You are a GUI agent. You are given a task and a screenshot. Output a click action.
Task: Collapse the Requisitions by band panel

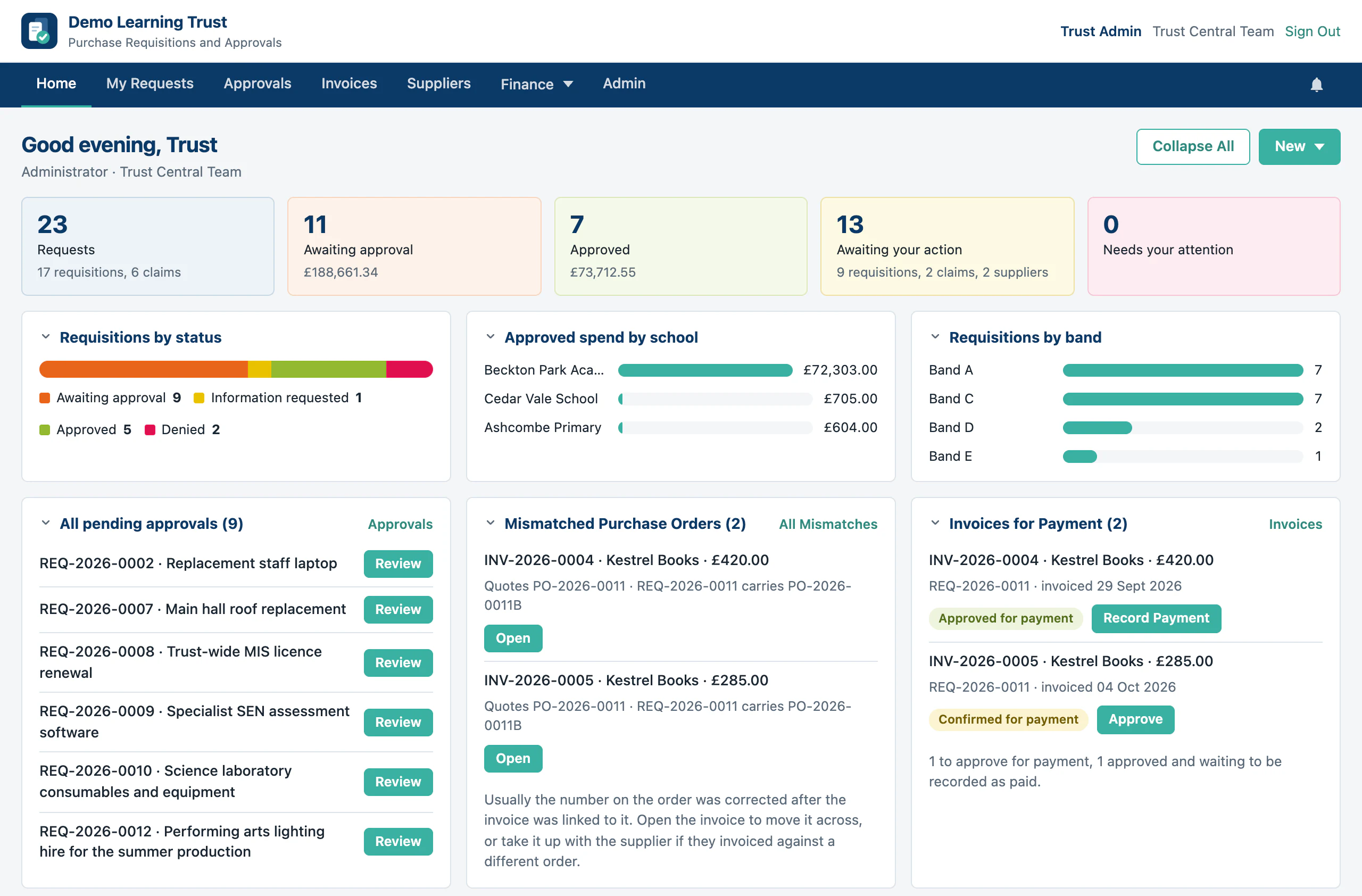(x=935, y=337)
